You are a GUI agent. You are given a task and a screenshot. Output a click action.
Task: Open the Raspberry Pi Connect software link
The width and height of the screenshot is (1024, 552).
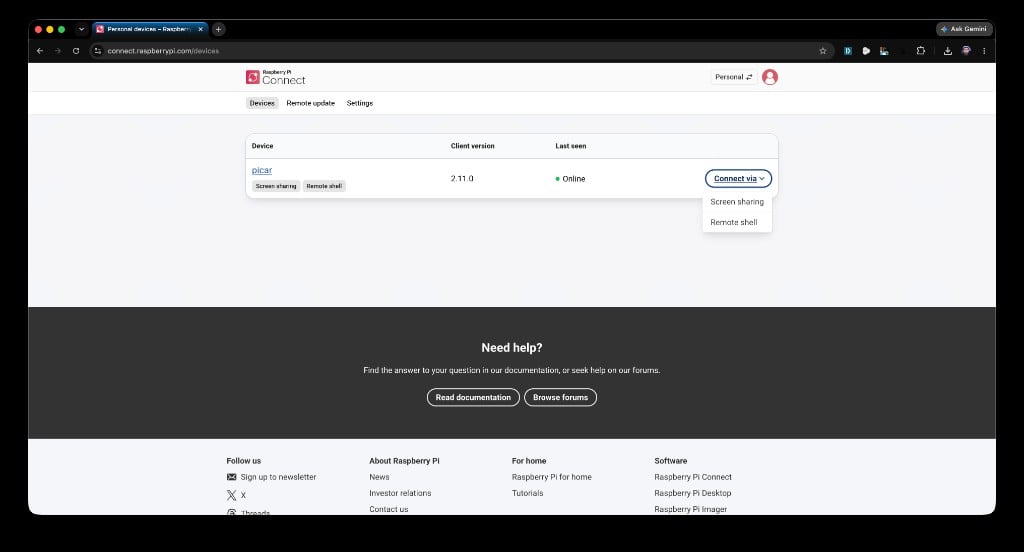tap(693, 477)
